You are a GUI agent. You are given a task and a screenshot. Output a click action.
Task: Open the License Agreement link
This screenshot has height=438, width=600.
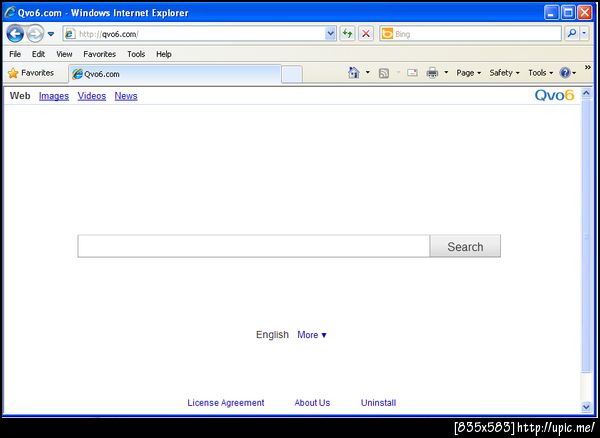(x=226, y=403)
